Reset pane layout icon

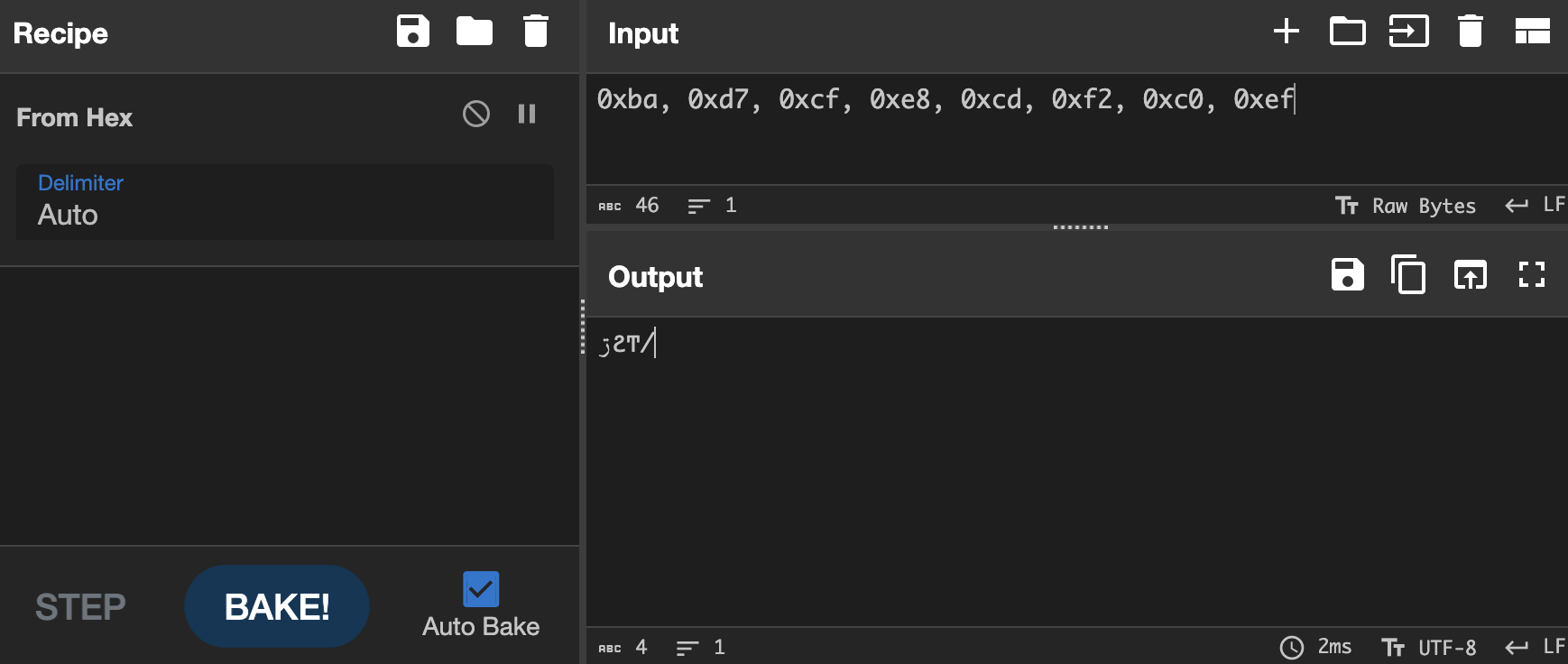(1532, 32)
